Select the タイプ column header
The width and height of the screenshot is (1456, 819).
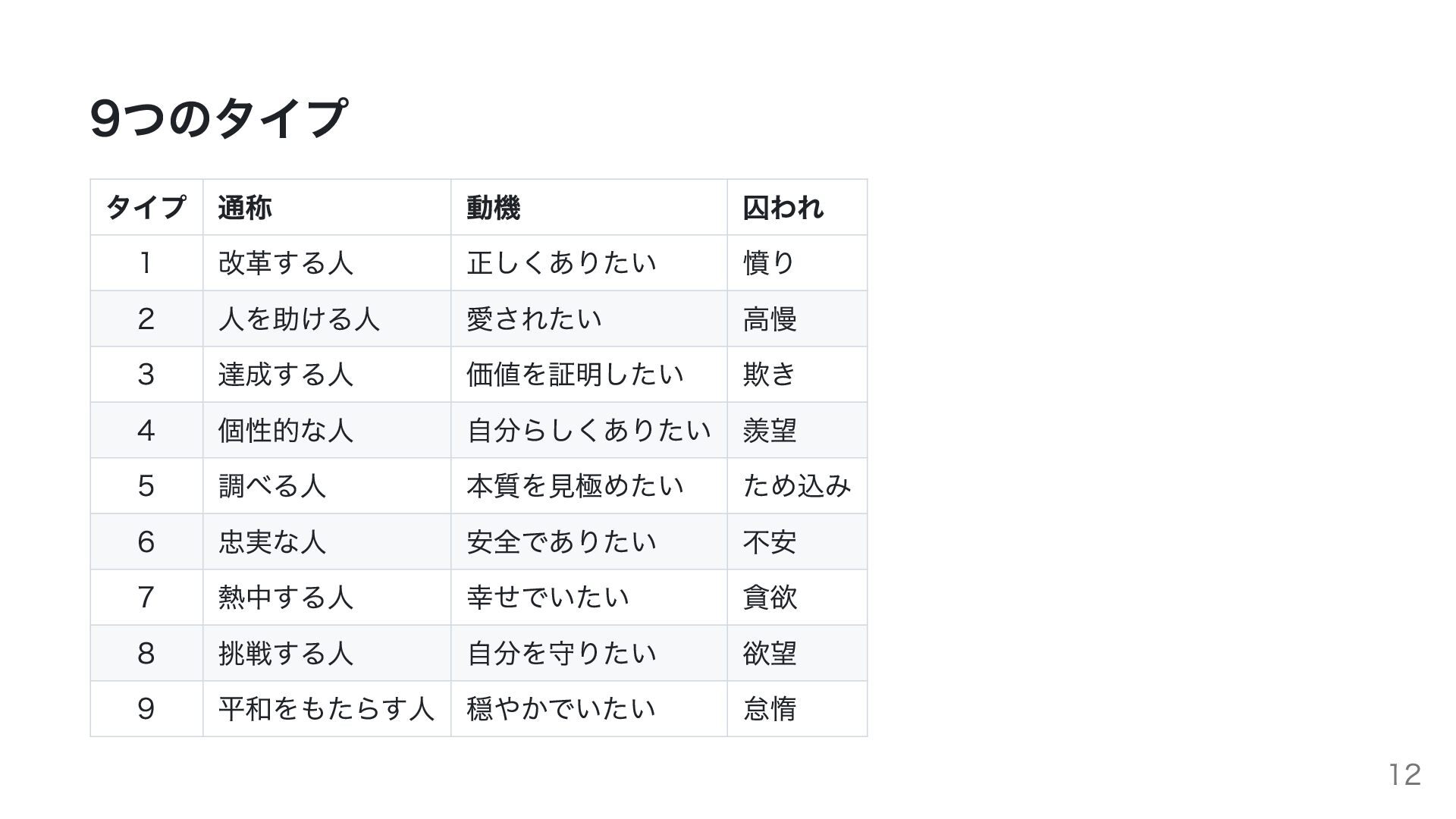point(146,207)
